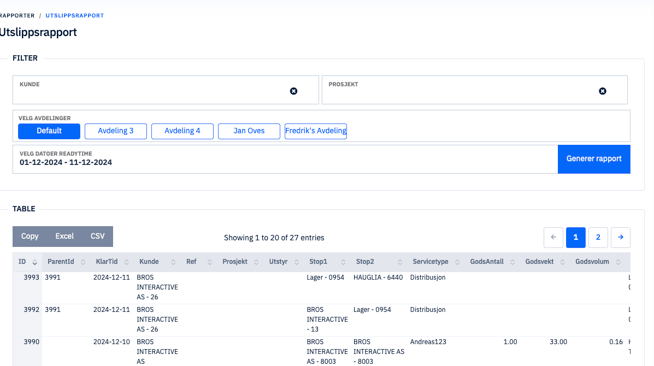Click KlarTid 2024-12-11 in row 3993

111,277
